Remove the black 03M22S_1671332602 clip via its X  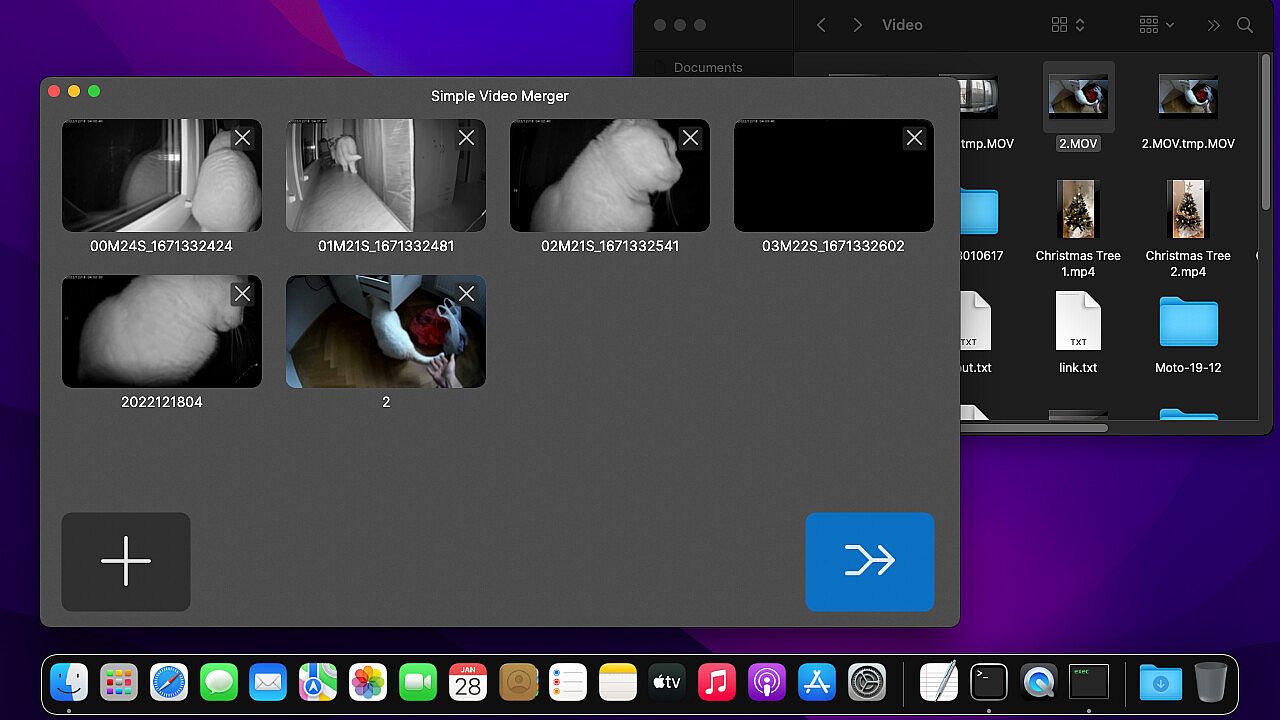pyautogui.click(x=914, y=138)
